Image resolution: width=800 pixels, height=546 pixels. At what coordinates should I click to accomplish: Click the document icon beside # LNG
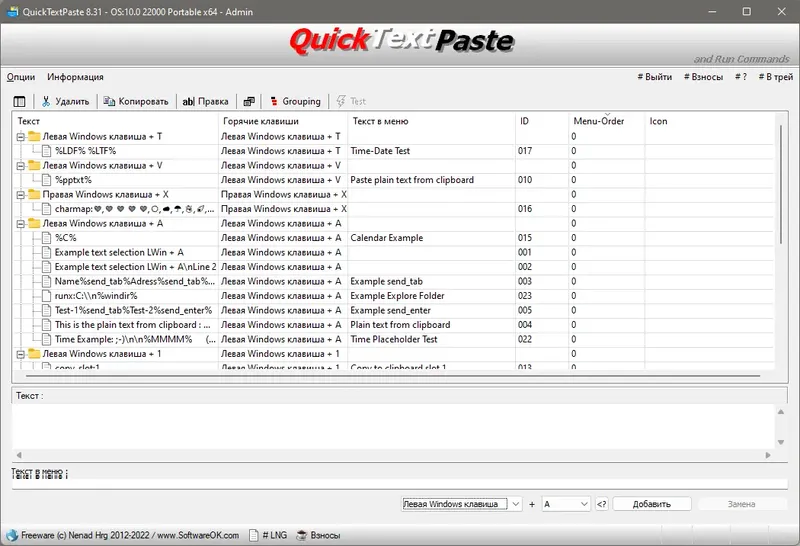pyautogui.click(x=254, y=535)
